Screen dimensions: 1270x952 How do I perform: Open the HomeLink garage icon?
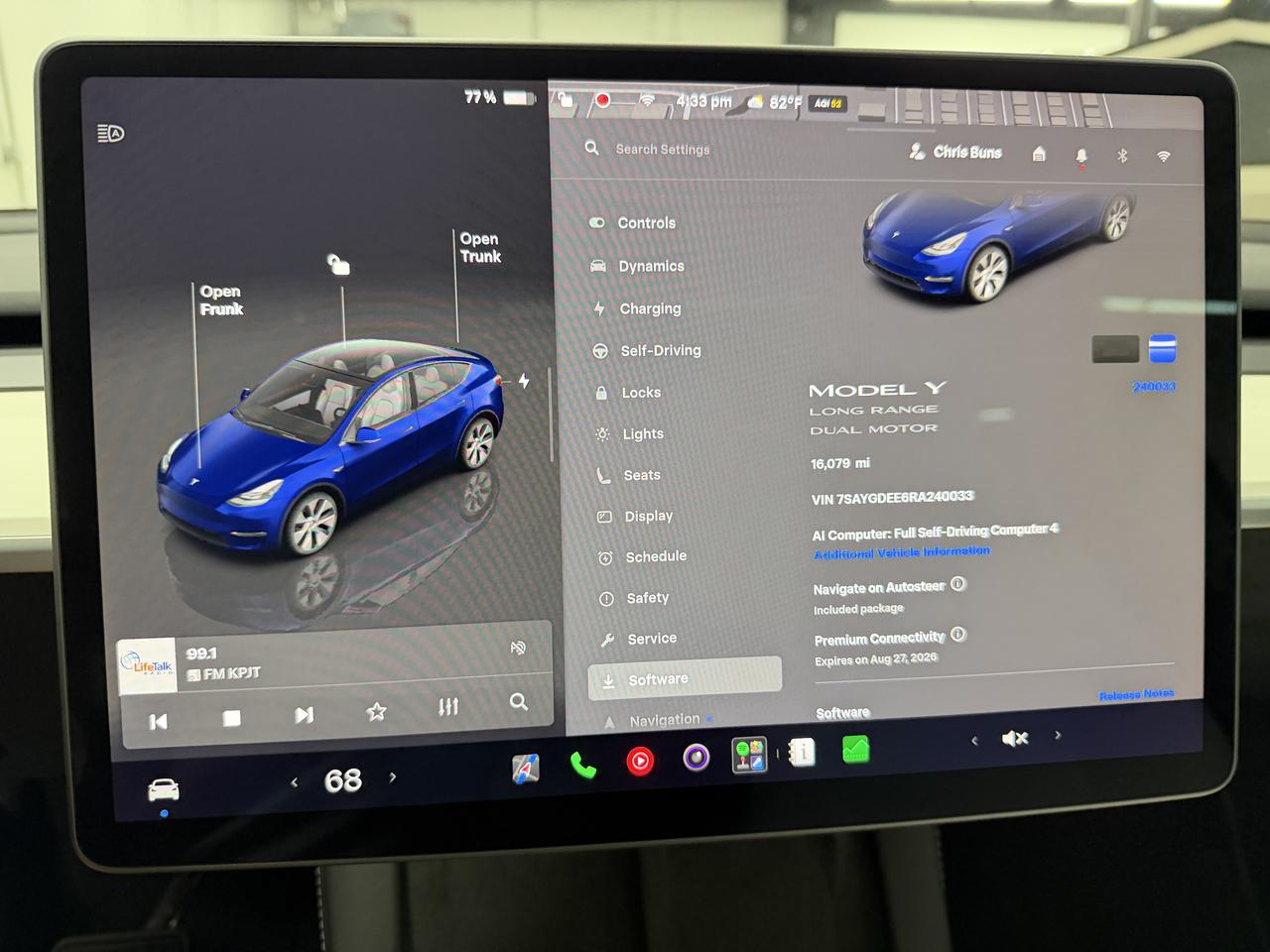pos(1039,154)
